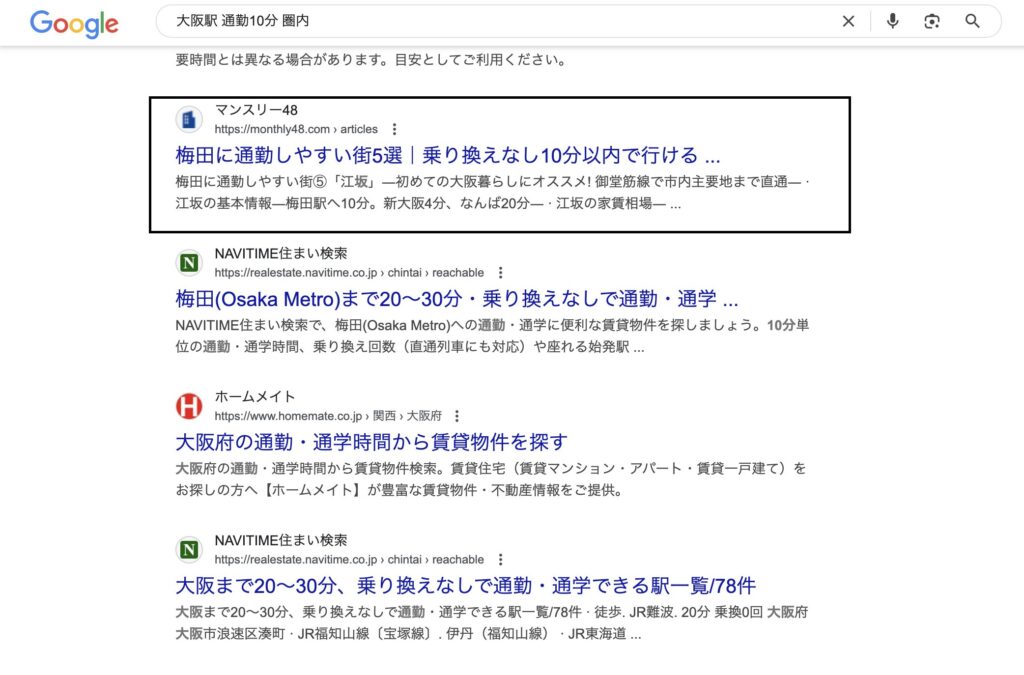Open three-dot menu for the 大阪まで20〜30分 NAVITIME result
The width and height of the screenshot is (1024, 675).
click(501, 559)
